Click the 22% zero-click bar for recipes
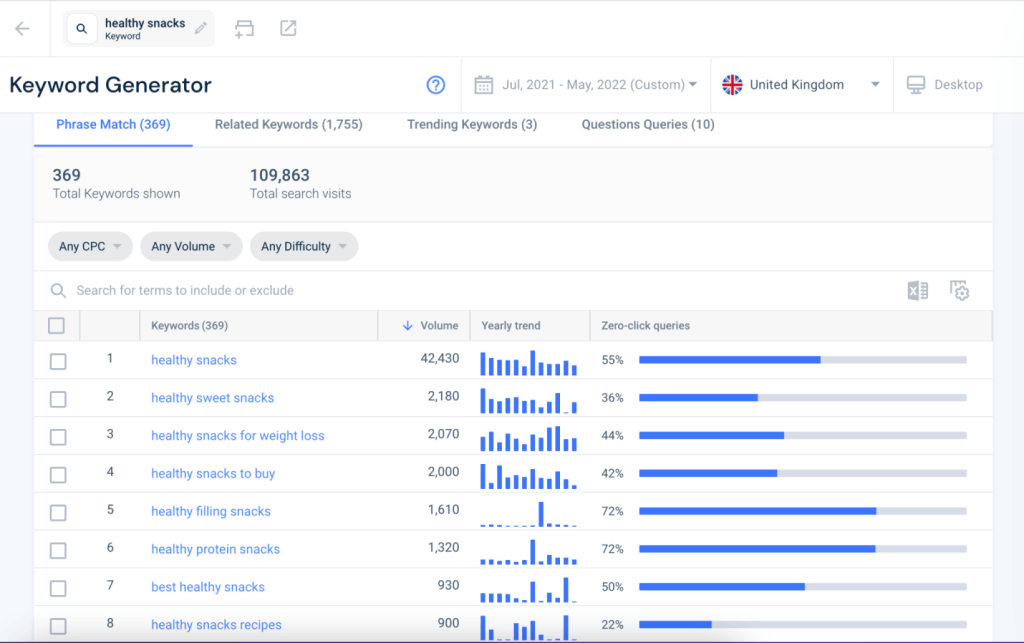Screen dimensions: 1024x643 pyautogui.click(x=803, y=625)
